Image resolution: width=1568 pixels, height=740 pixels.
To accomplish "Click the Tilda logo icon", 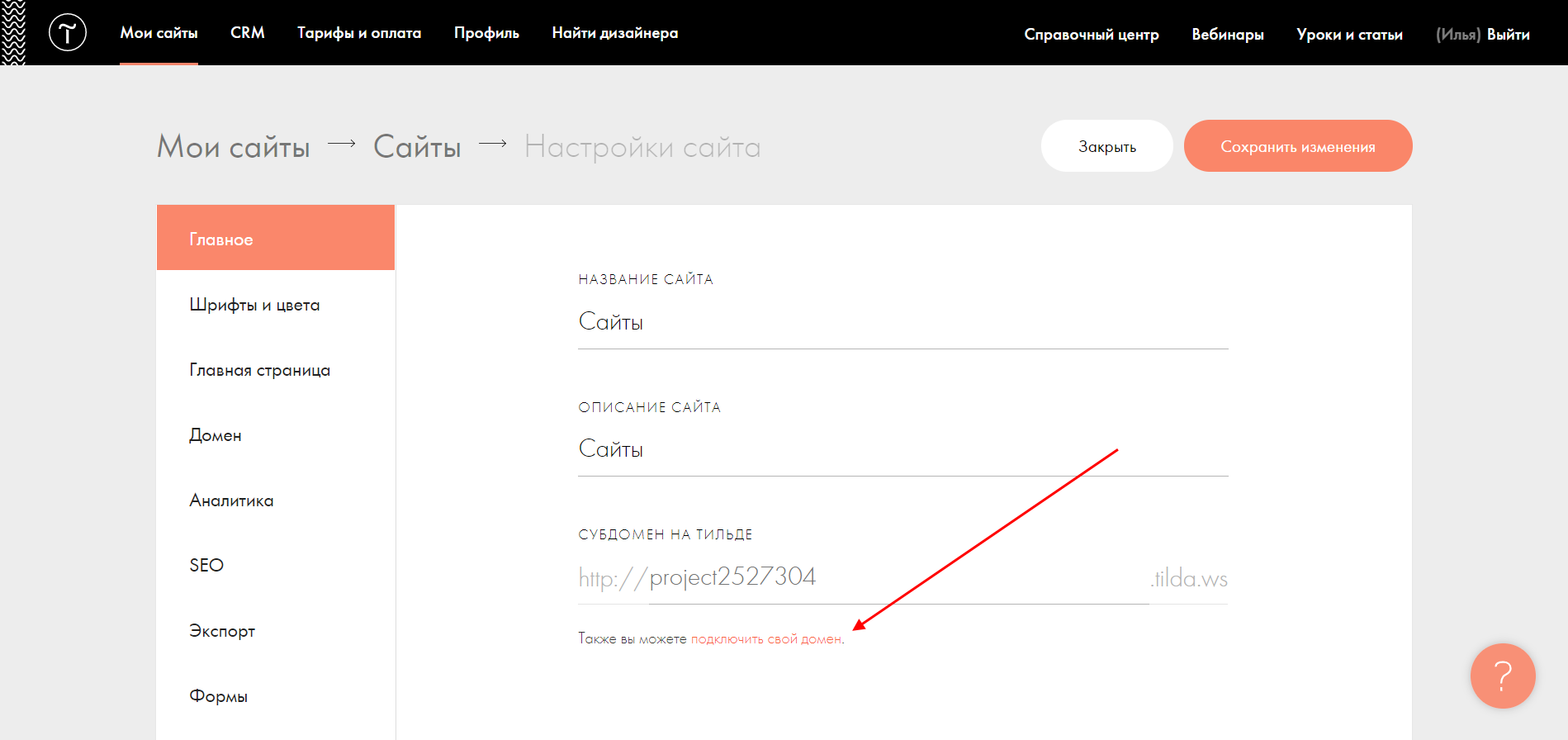I will click(68, 33).
